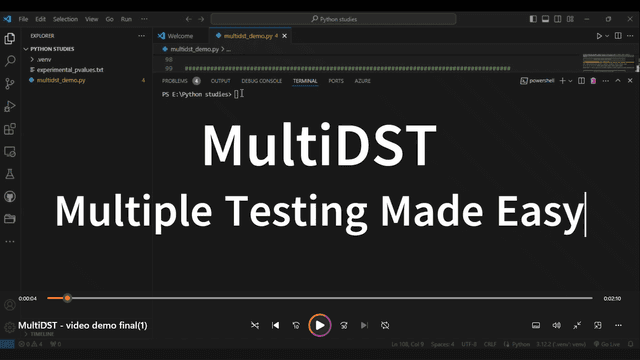Switch to the PORTS panel tab
The image size is (640, 360).
pos(336,81)
